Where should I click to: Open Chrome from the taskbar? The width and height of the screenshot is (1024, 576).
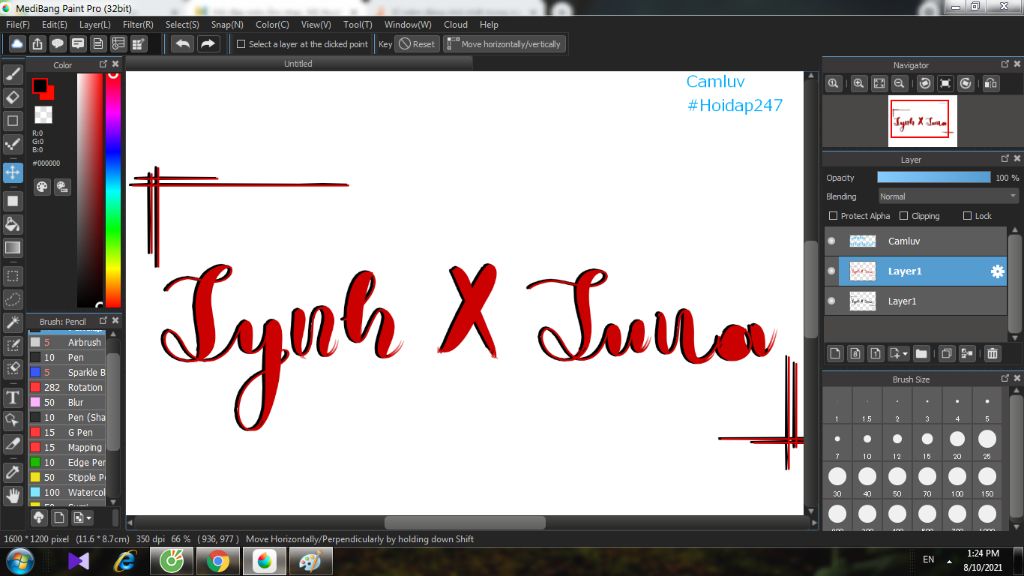218,561
